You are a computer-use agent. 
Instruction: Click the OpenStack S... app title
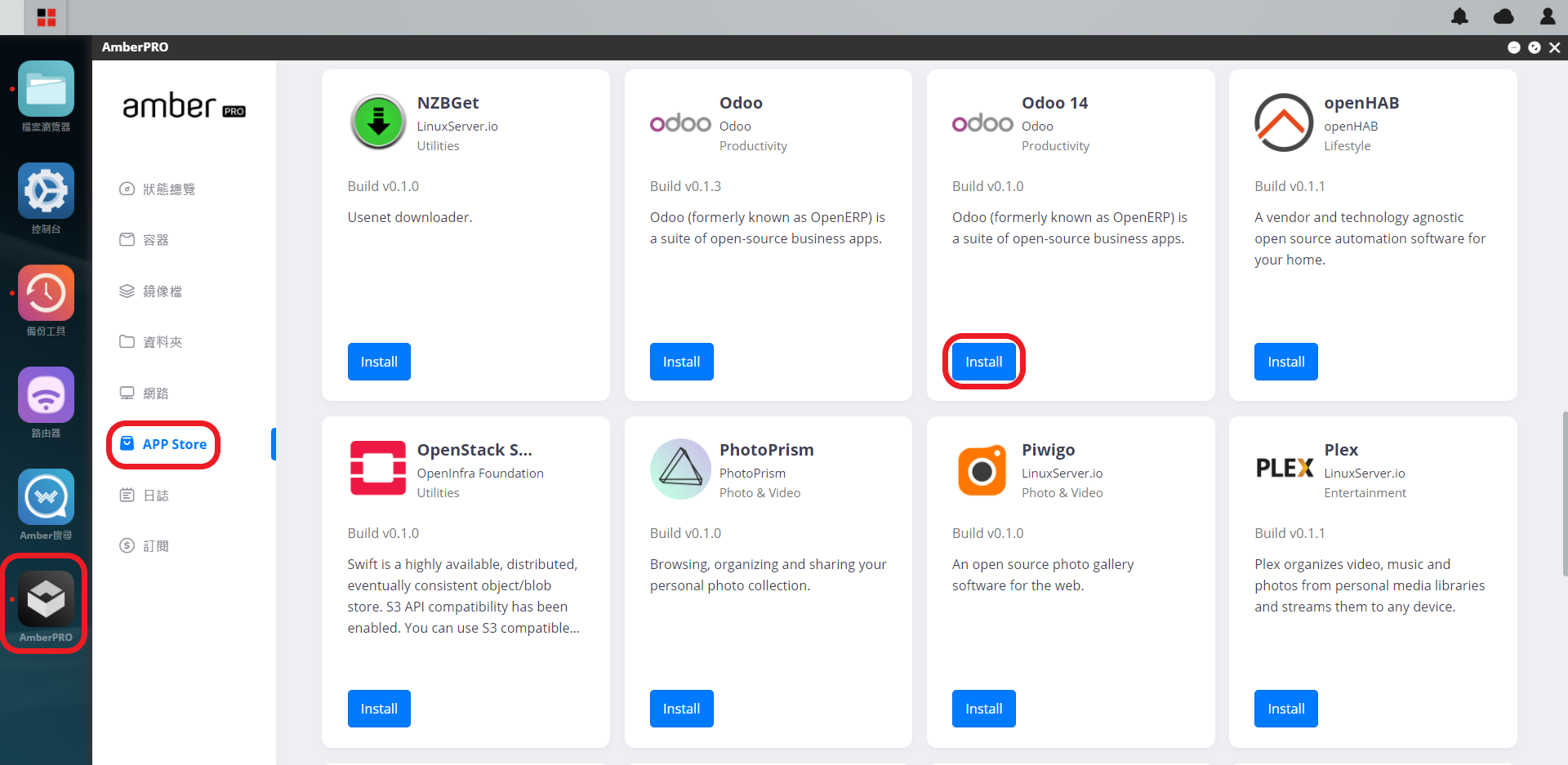click(474, 450)
